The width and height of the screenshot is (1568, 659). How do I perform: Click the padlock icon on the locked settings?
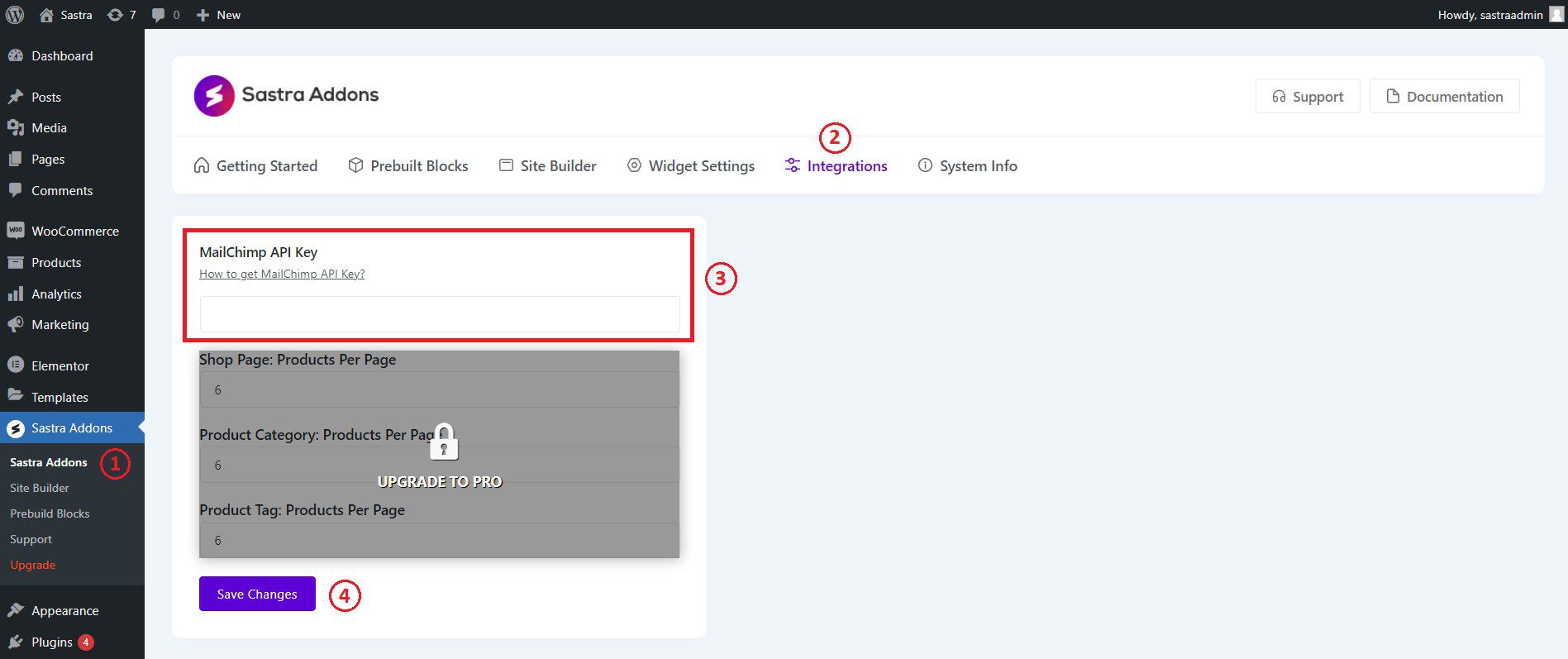tap(444, 442)
